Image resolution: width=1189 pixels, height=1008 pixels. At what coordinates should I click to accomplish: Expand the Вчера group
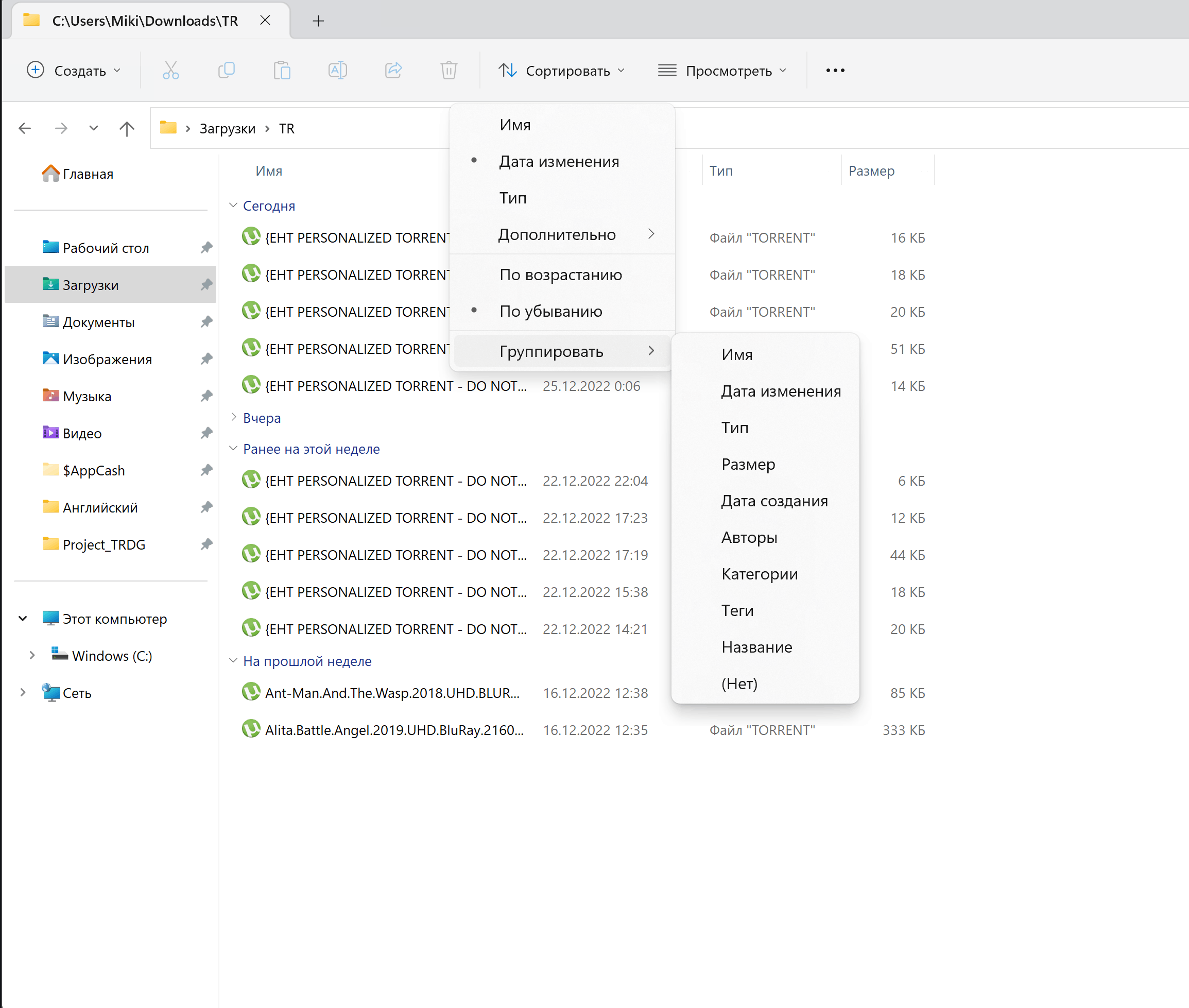[233, 417]
